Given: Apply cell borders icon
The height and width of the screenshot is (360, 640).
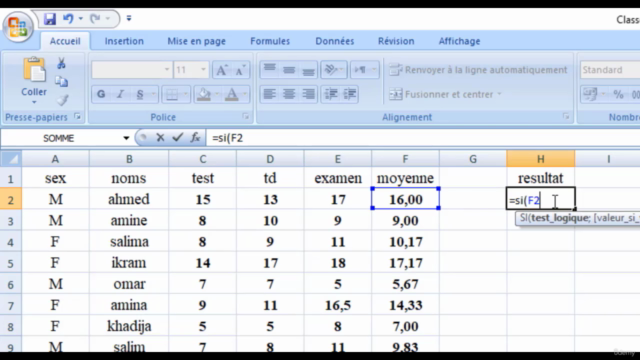Looking at the screenshot, I should point(172,95).
